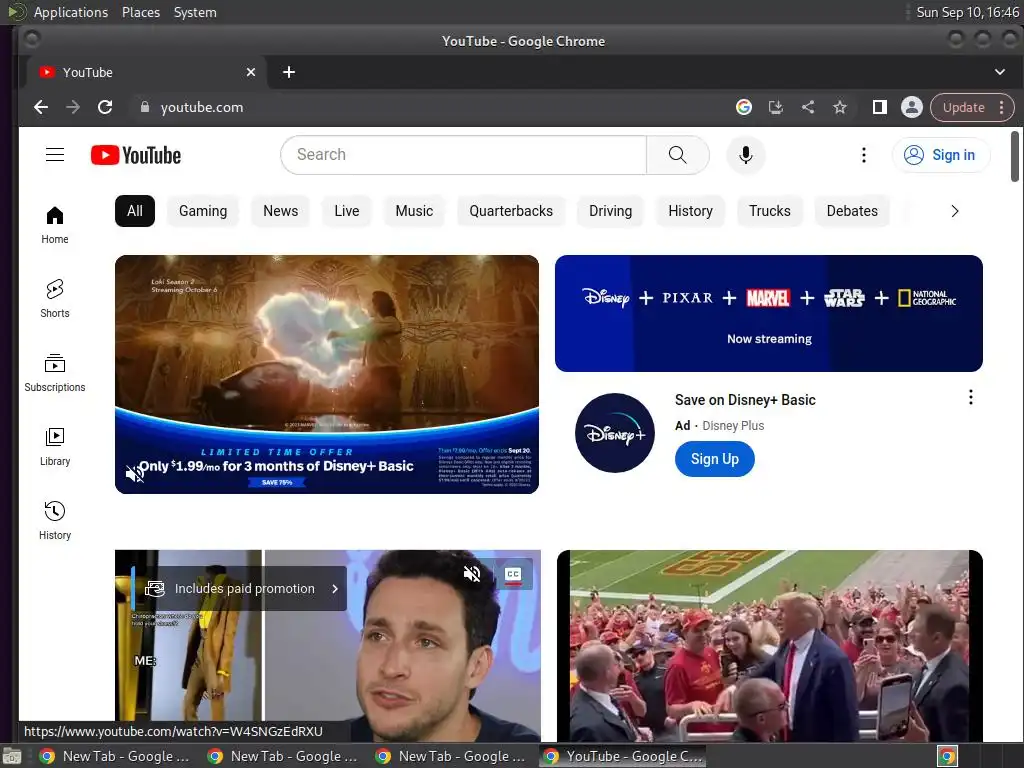Open ad options for Disney+ ad

coord(970,397)
